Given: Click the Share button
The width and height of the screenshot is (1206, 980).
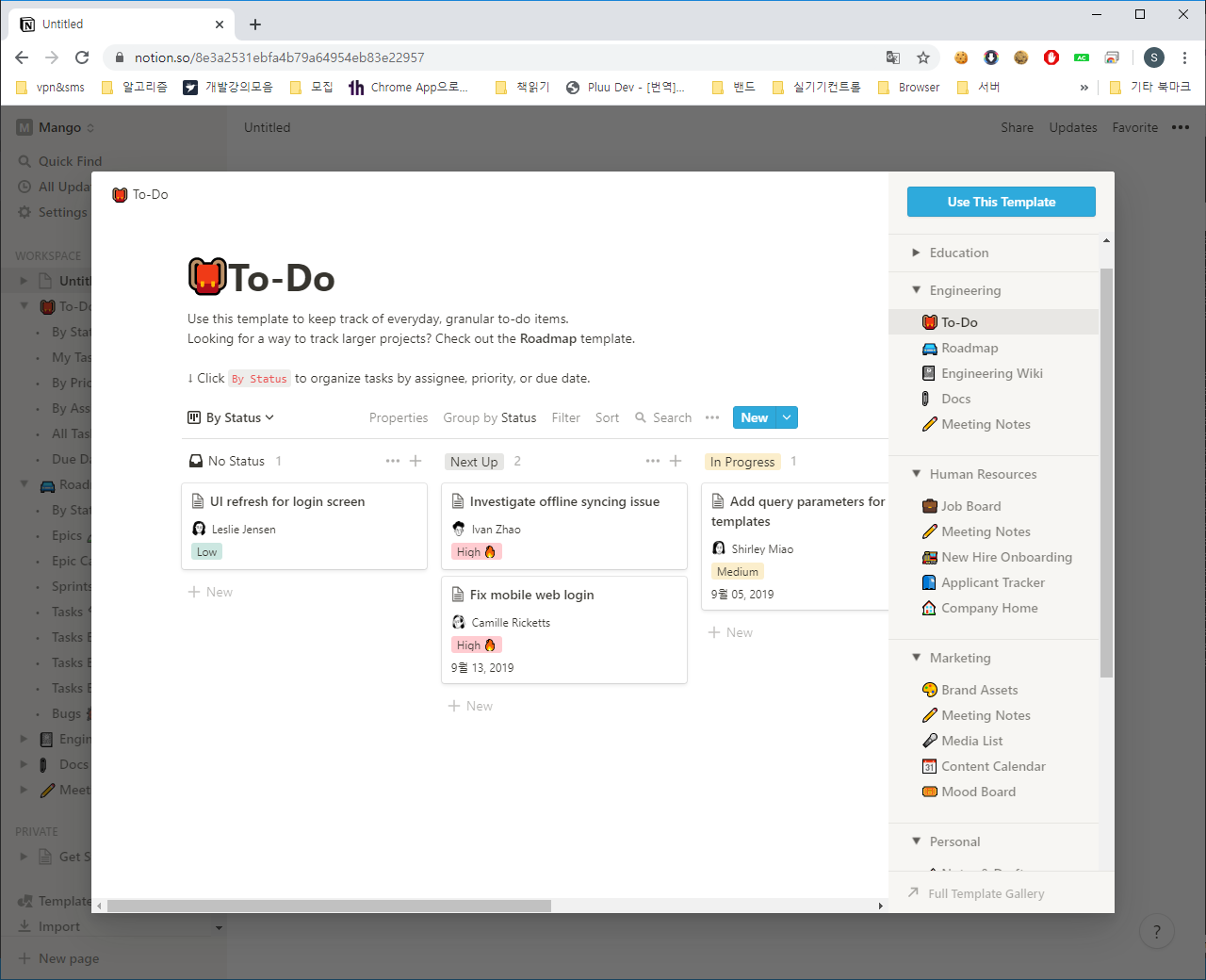Looking at the screenshot, I should coord(1017,127).
